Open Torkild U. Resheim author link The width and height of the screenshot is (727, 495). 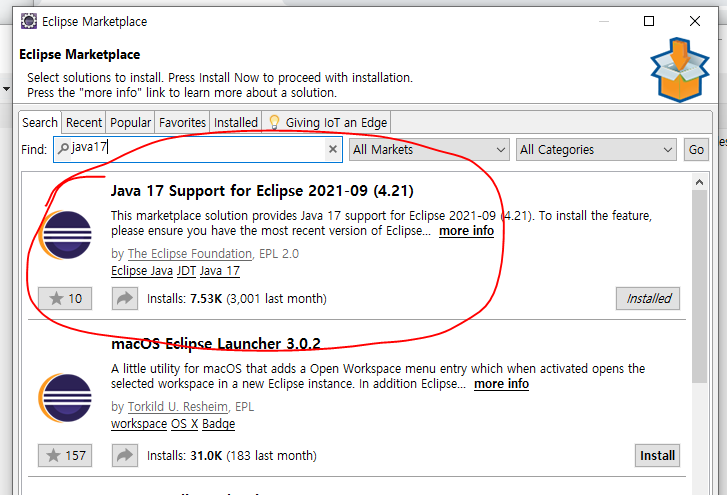pos(178,406)
